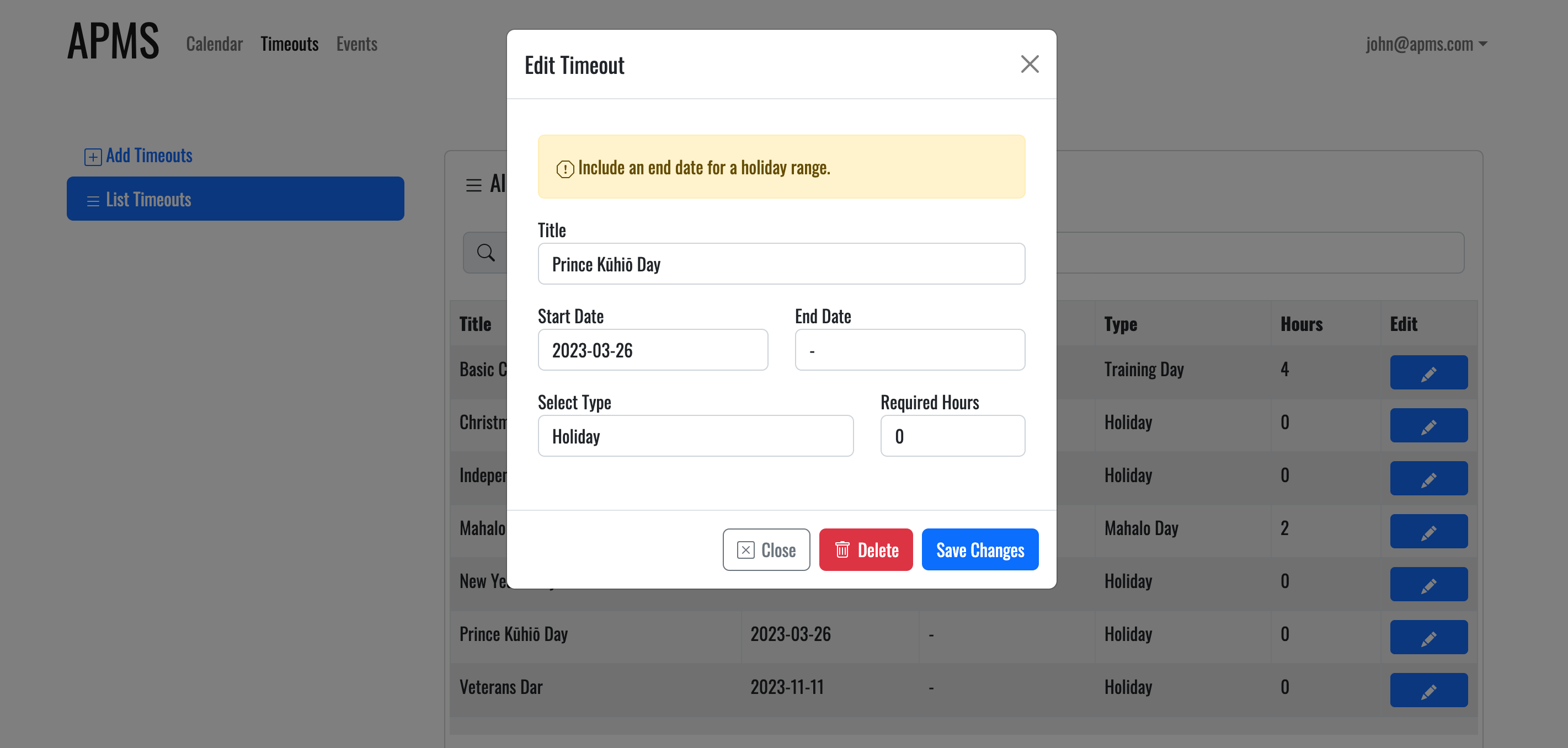Click the plus icon beside Add Timeouts
The width and height of the screenshot is (1568, 748).
tap(93, 157)
